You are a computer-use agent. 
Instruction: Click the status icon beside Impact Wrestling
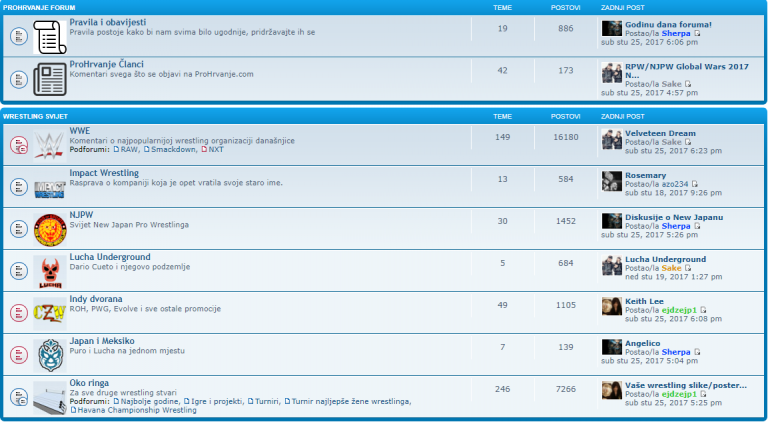pyautogui.click(x=19, y=187)
